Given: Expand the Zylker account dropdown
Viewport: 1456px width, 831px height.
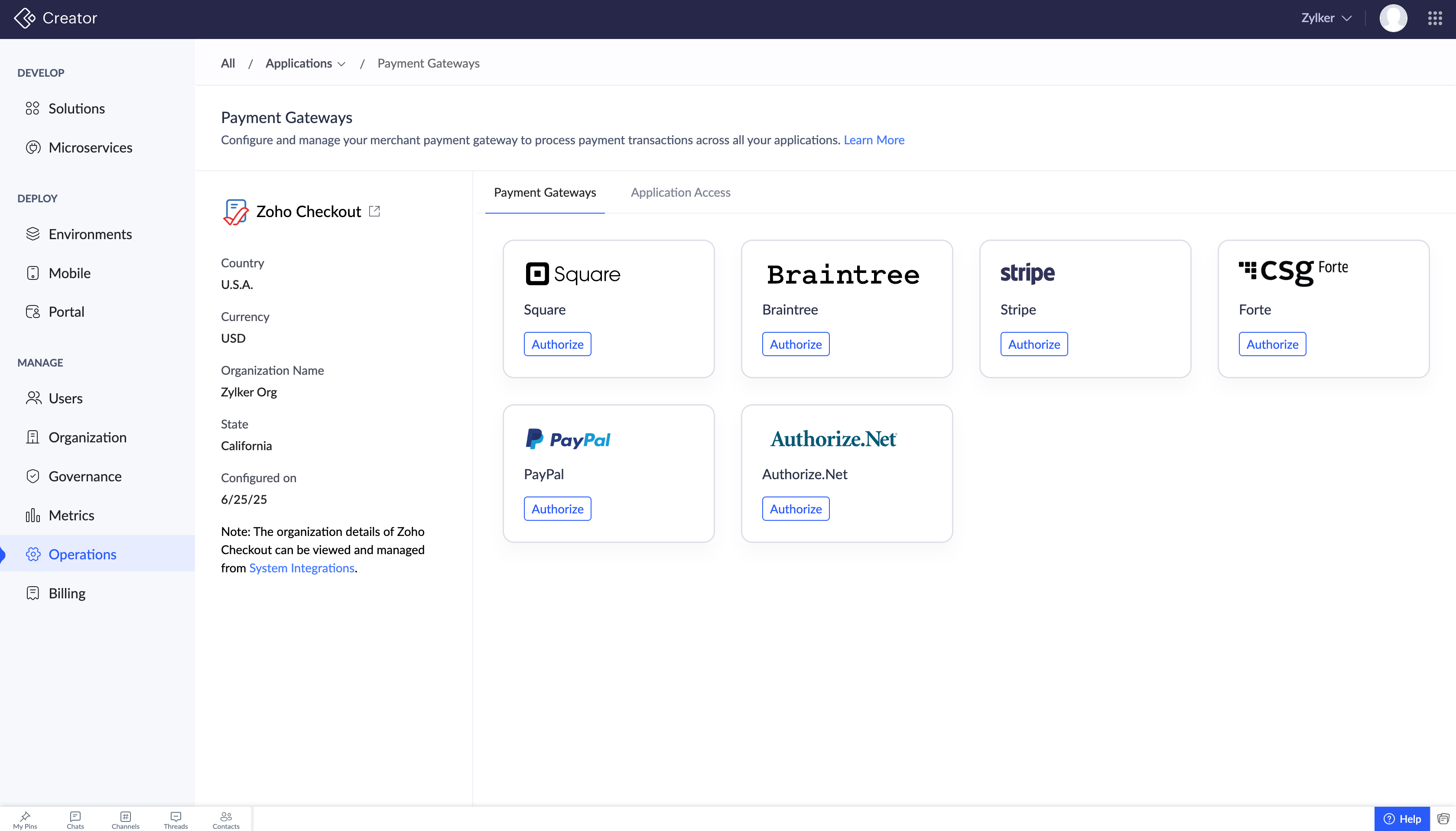Looking at the screenshot, I should pyautogui.click(x=1326, y=18).
